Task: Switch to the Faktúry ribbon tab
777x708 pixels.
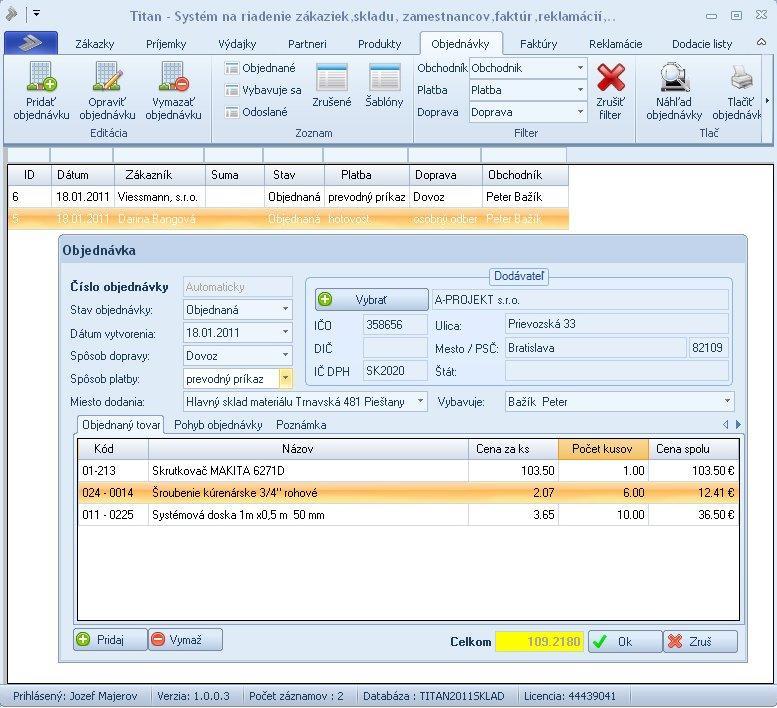Action: coord(539,44)
